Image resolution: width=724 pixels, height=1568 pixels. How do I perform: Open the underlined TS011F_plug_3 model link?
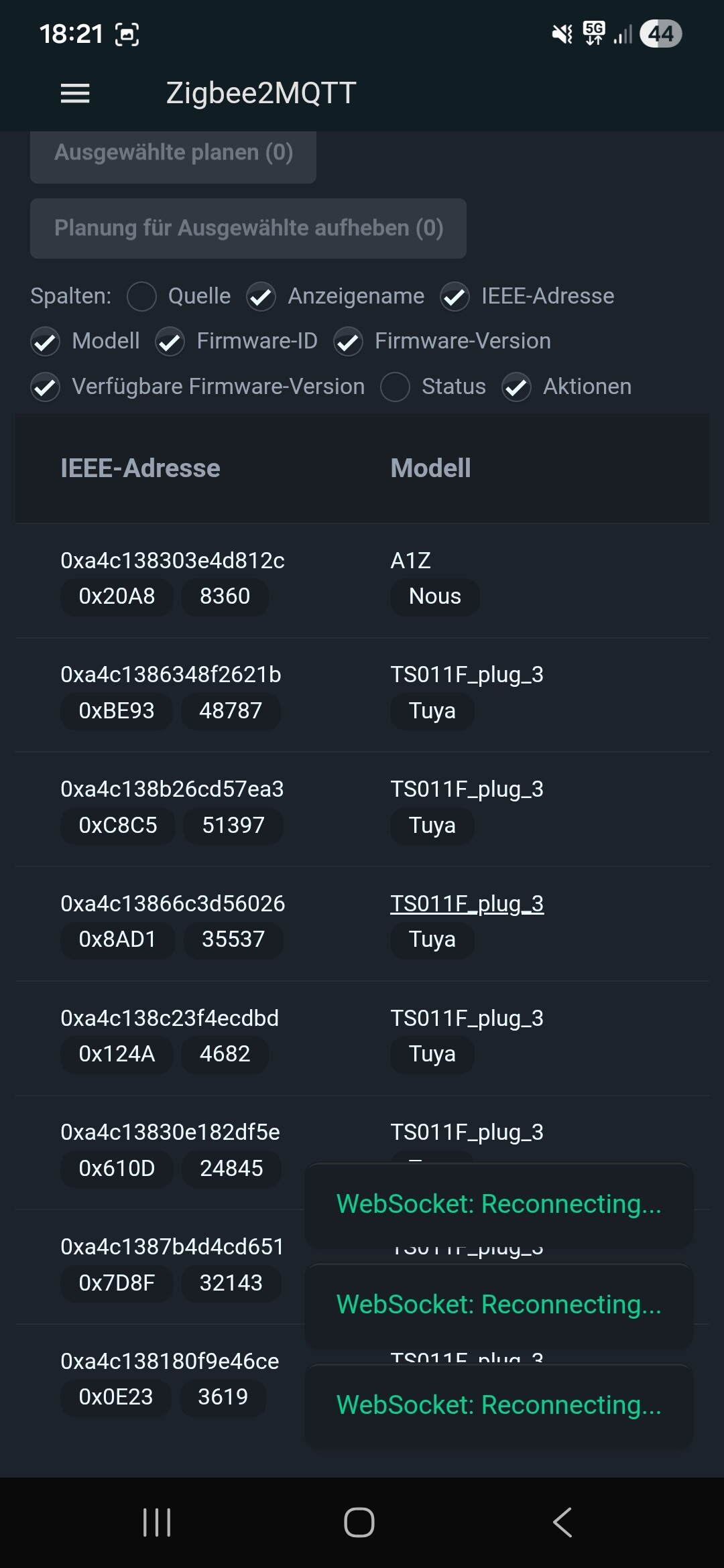point(467,903)
